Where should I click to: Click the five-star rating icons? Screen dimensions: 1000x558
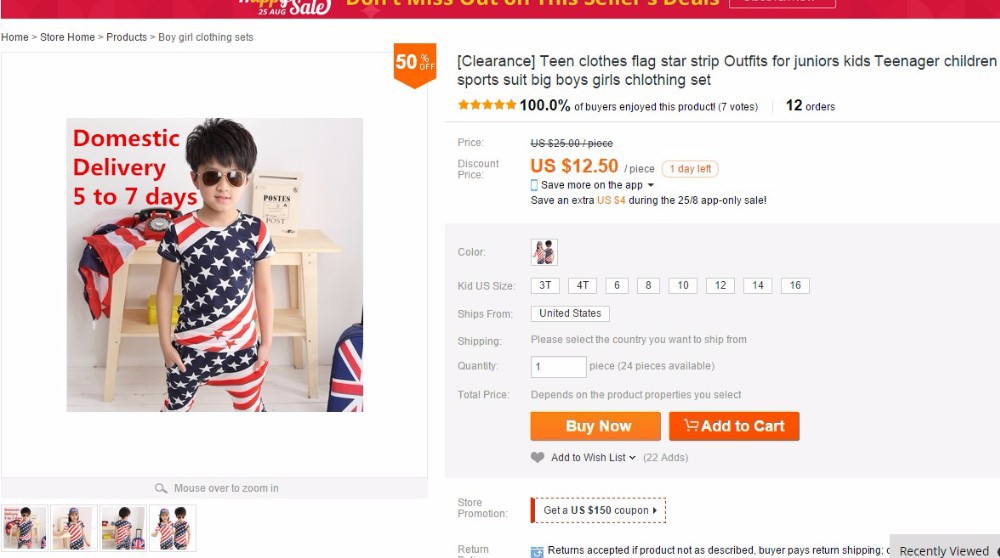click(x=487, y=105)
